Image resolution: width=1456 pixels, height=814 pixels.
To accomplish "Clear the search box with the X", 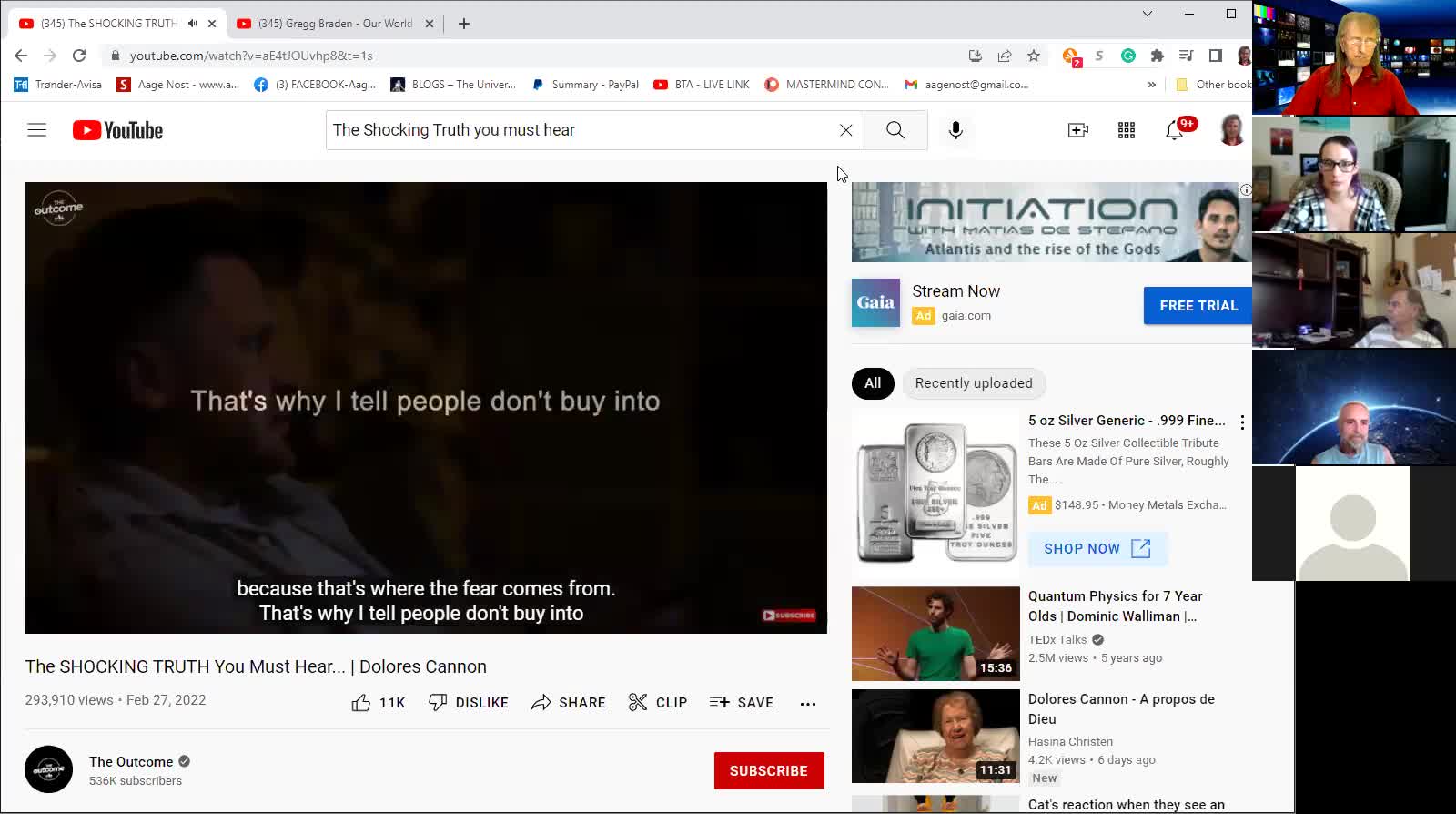I will click(846, 130).
